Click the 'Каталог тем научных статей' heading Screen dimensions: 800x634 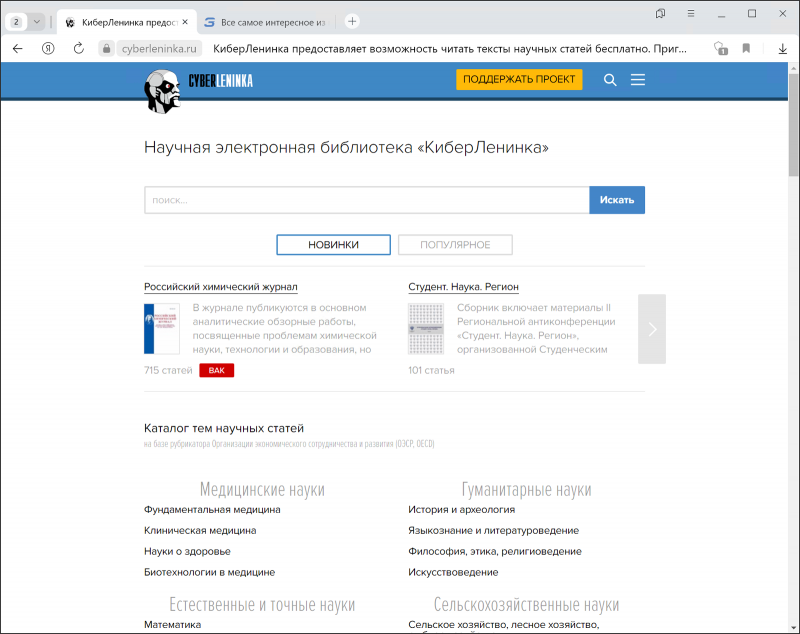tap(224, 428)
